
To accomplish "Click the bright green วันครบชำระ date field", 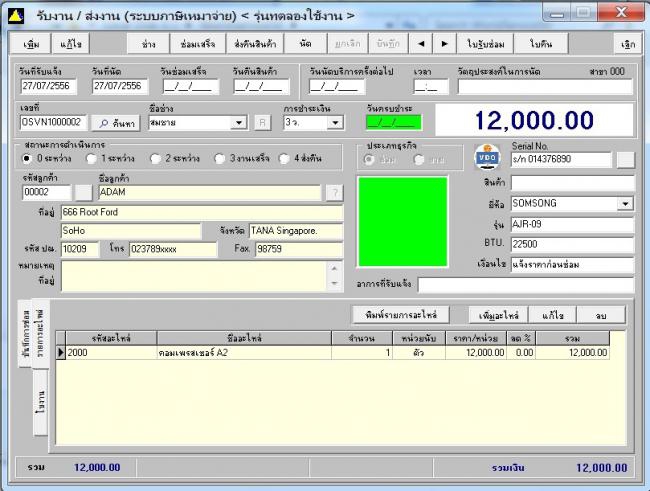I will pos(393,122).
